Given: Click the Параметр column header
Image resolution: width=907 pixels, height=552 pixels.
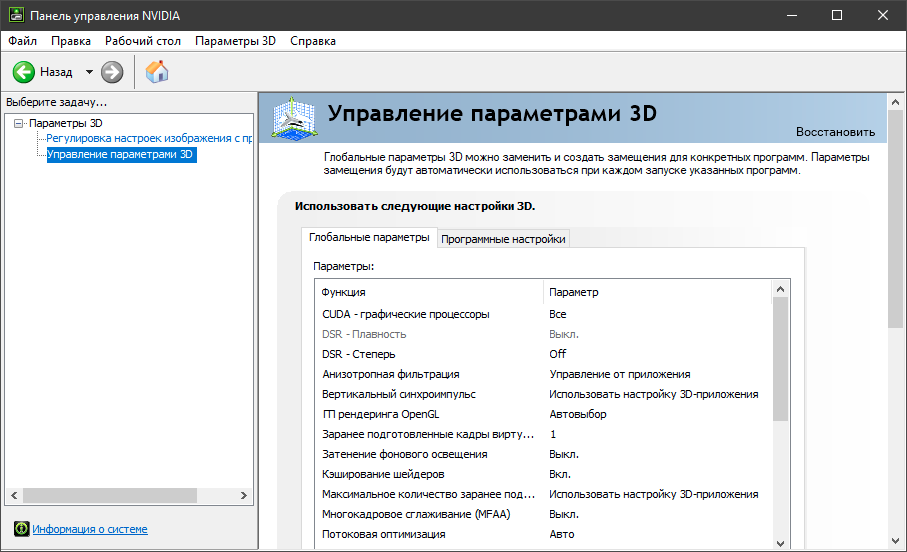Looking at the screenshot, I should click(x=657, y=292).
